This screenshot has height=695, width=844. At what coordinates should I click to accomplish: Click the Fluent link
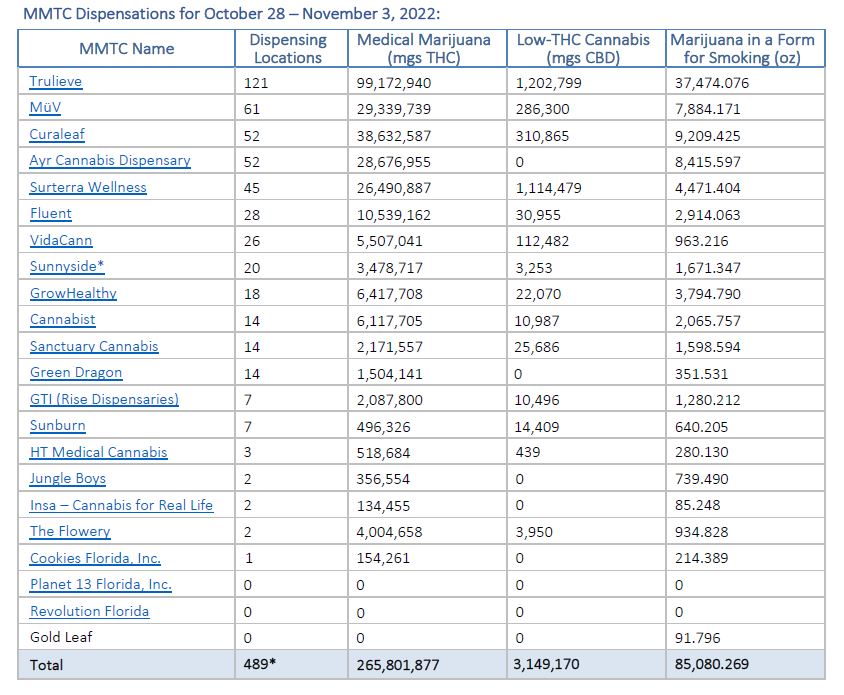coord(51,214)
